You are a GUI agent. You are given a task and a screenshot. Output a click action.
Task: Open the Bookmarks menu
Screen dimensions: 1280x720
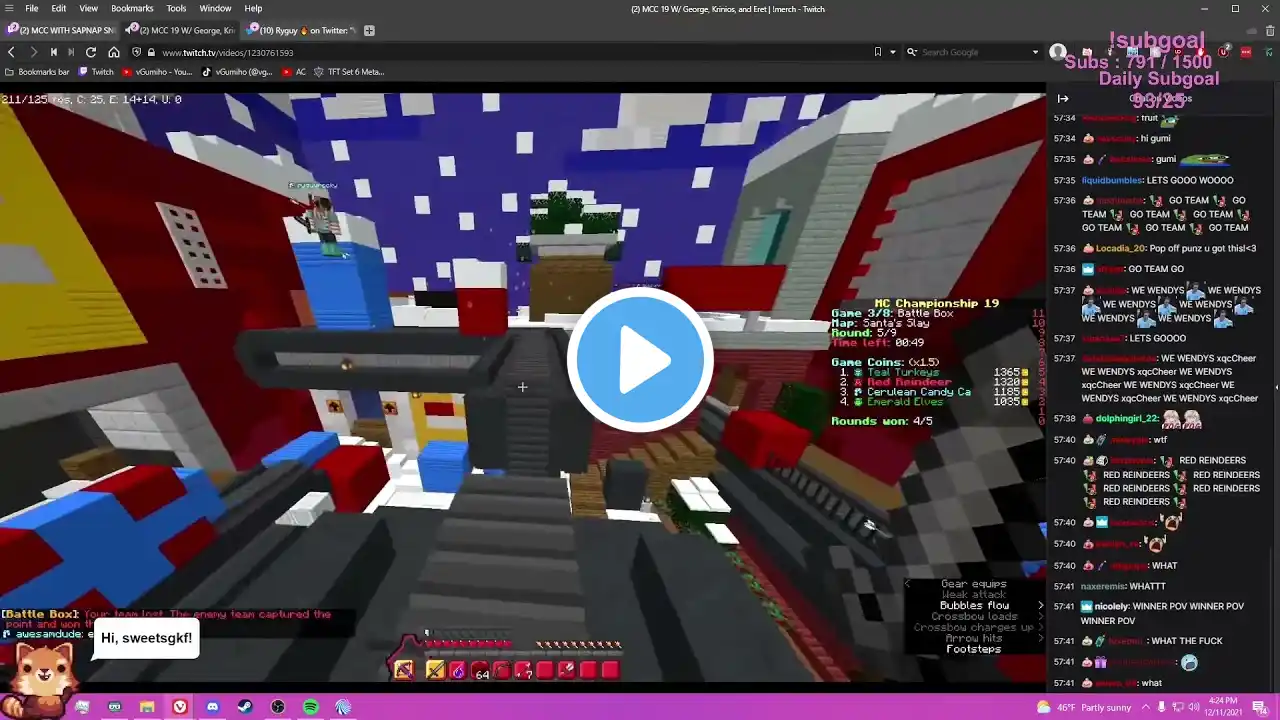click(132, 9)
